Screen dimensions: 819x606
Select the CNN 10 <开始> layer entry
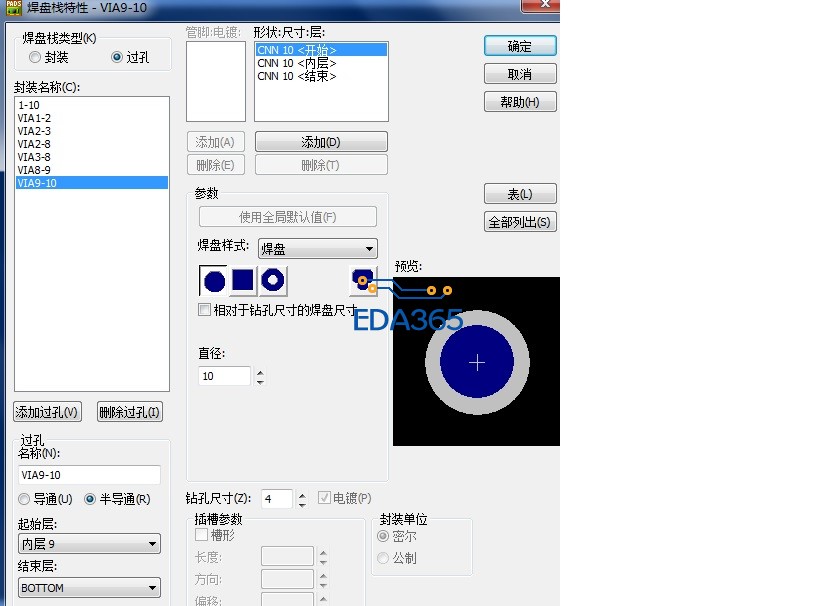(x=321, y=50)
